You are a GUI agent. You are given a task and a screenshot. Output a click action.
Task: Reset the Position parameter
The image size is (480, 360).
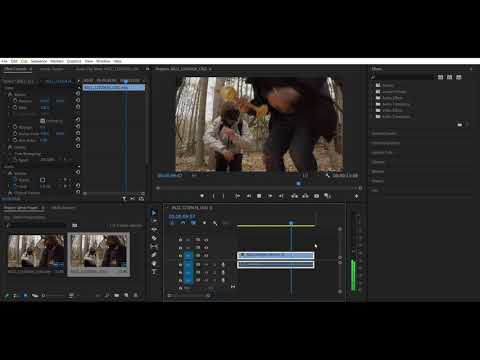click(x=78, y=101)
